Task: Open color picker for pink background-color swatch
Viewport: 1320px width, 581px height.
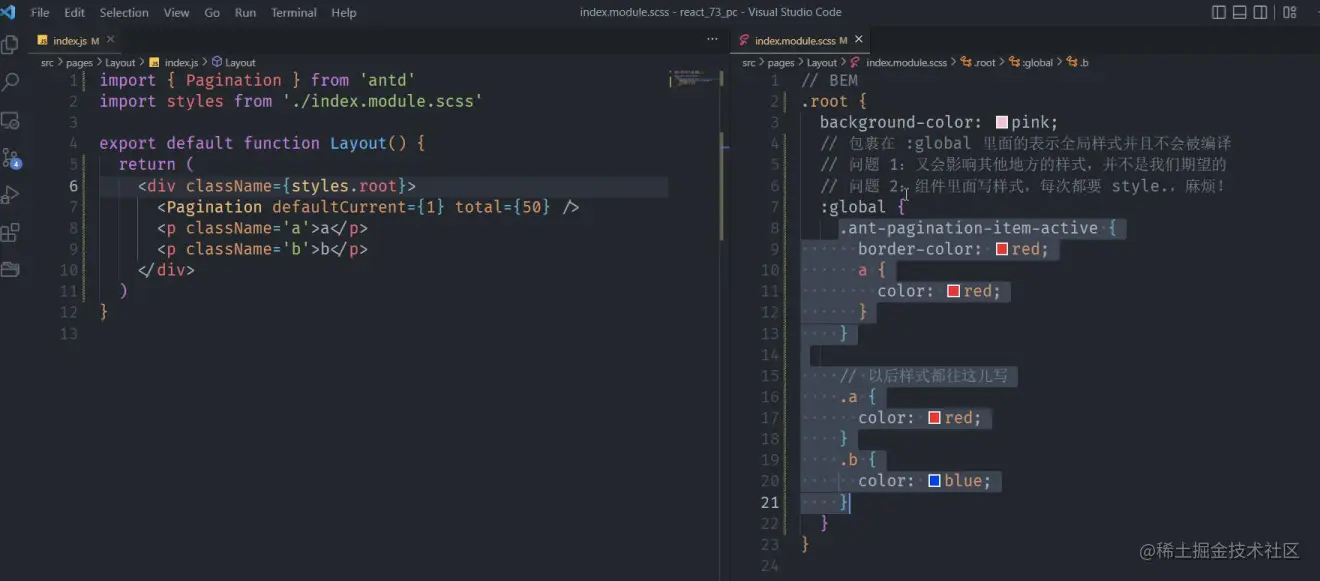Action: click(x=1002, y=123)
